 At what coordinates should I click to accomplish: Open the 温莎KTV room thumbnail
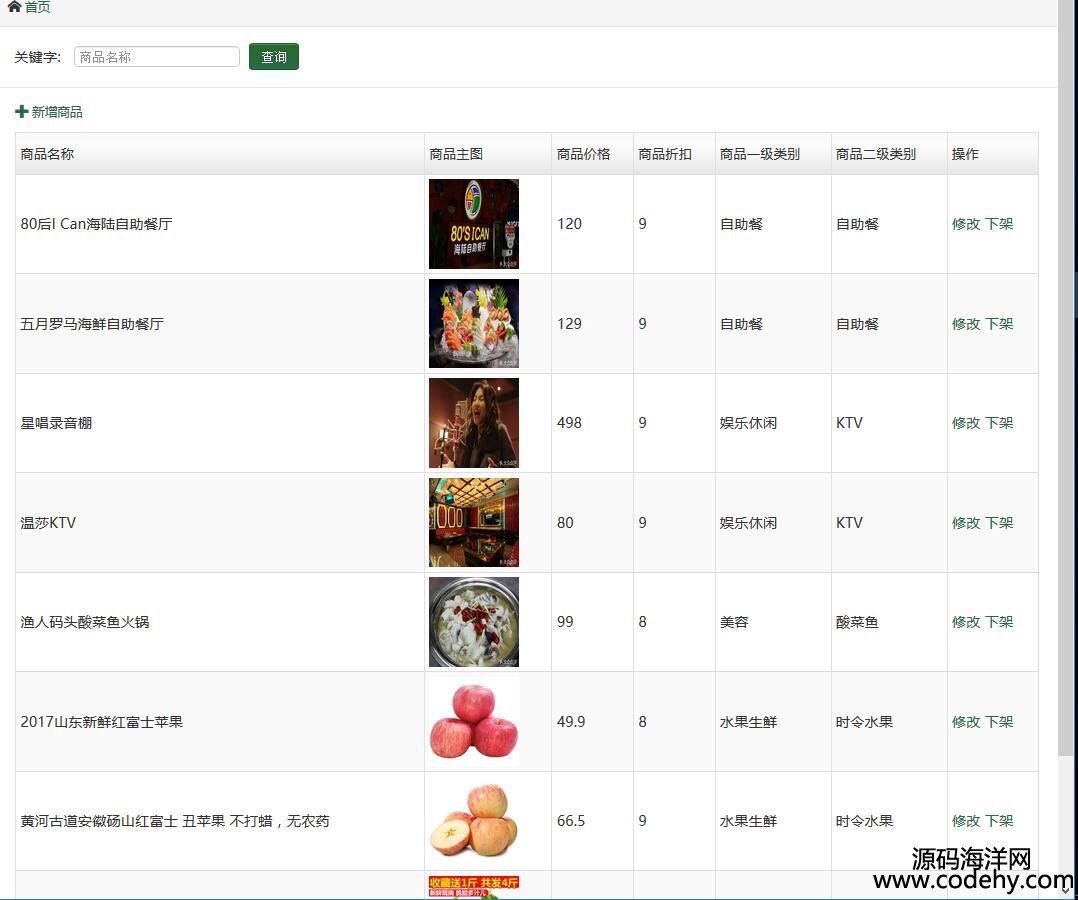[x=474, y=523]
